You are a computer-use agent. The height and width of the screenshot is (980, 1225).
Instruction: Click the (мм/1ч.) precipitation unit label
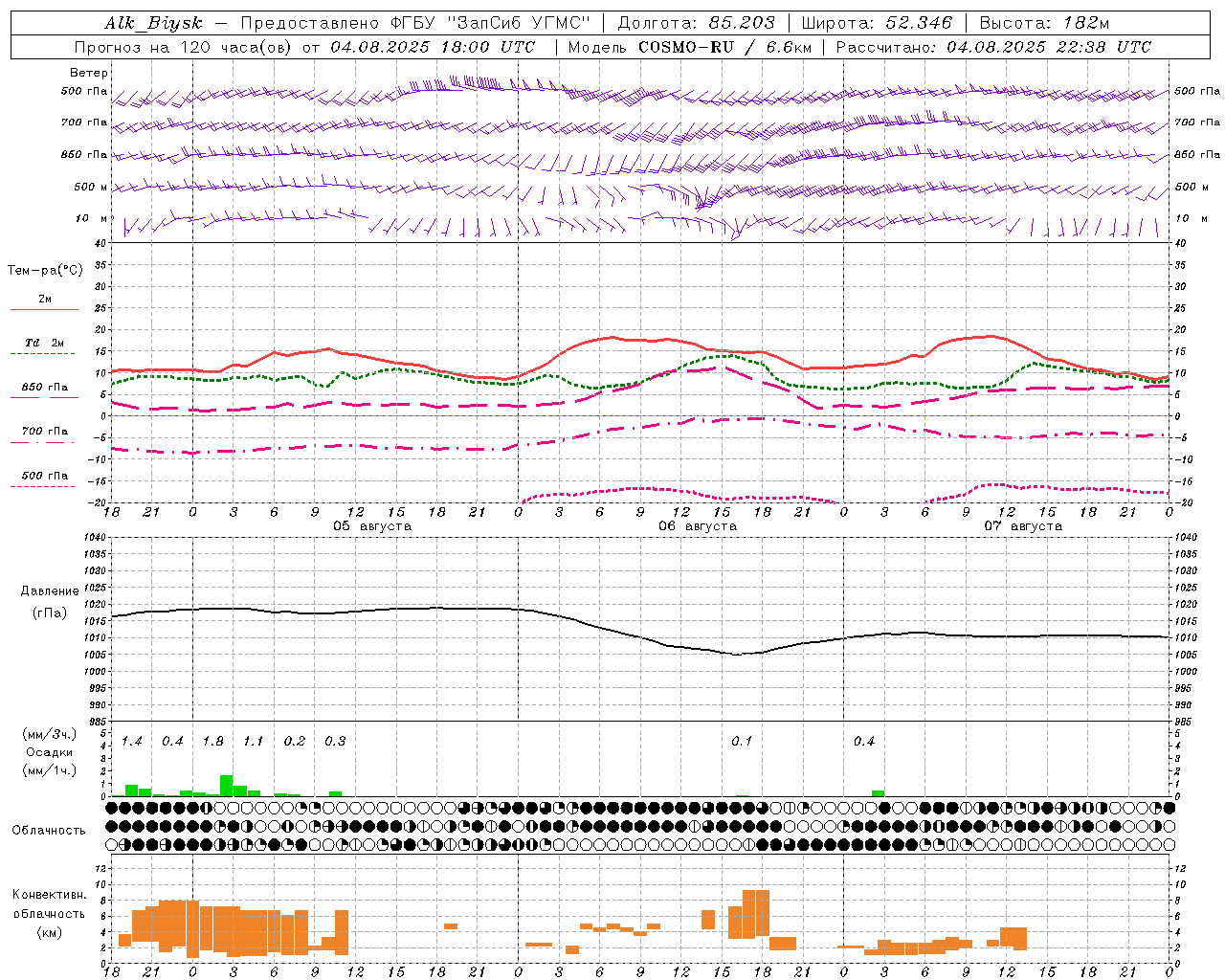(50, 769)
